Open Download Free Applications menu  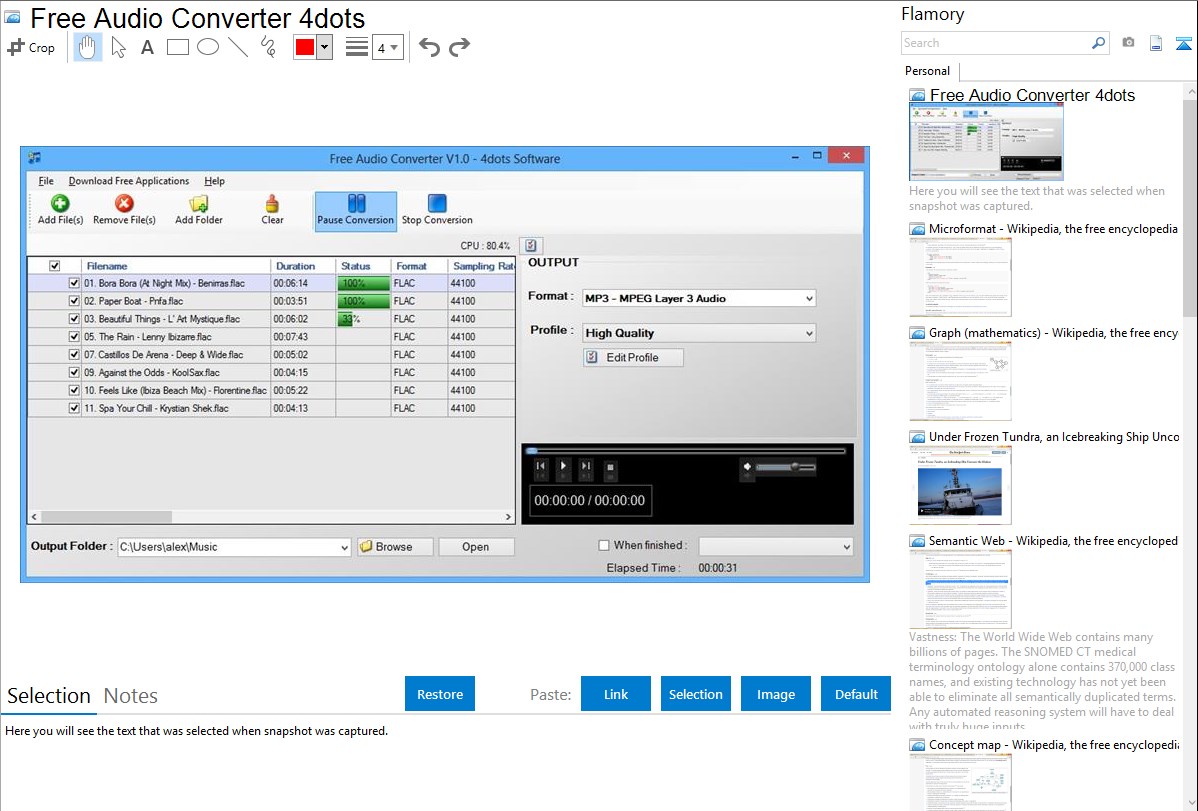click(128, 181)
